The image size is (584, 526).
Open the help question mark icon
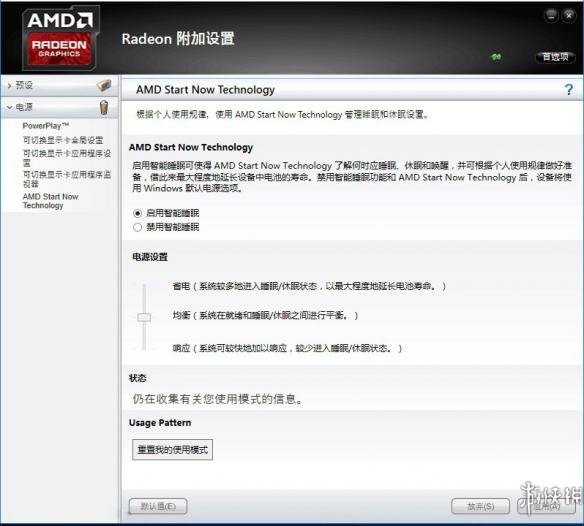(568, 89)
